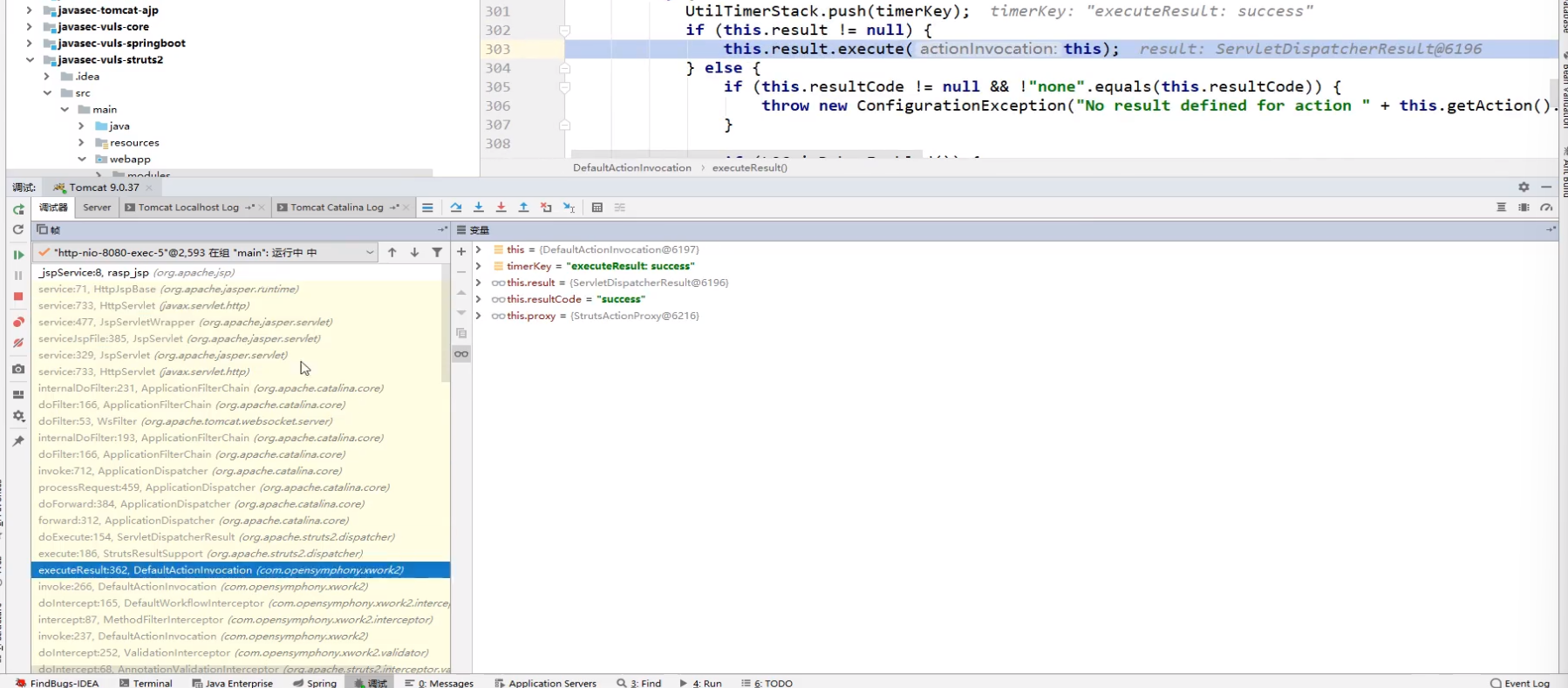Viewport: 1568px width, 688px height.
Task: Pin the debug tab
Action: coord(18,441)
